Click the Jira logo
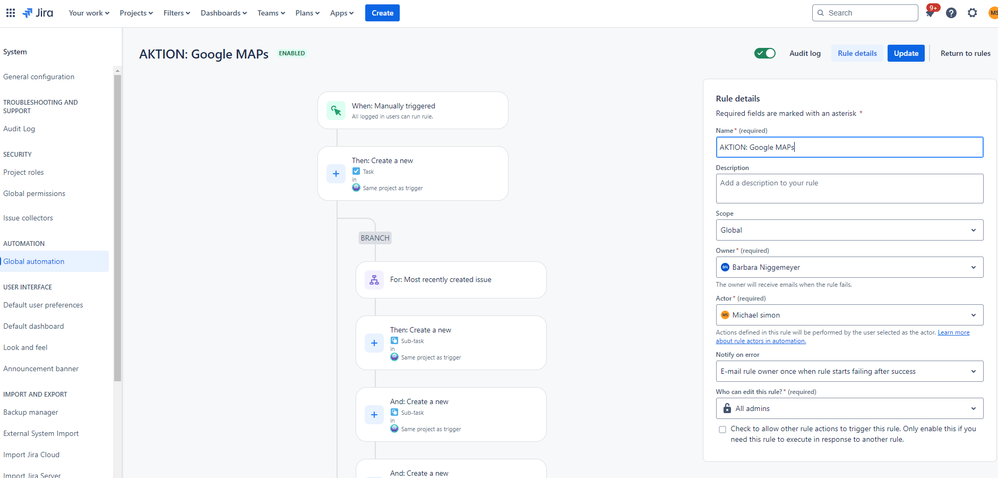The height and width of the screenshot is (478, 998). [38, 13]
